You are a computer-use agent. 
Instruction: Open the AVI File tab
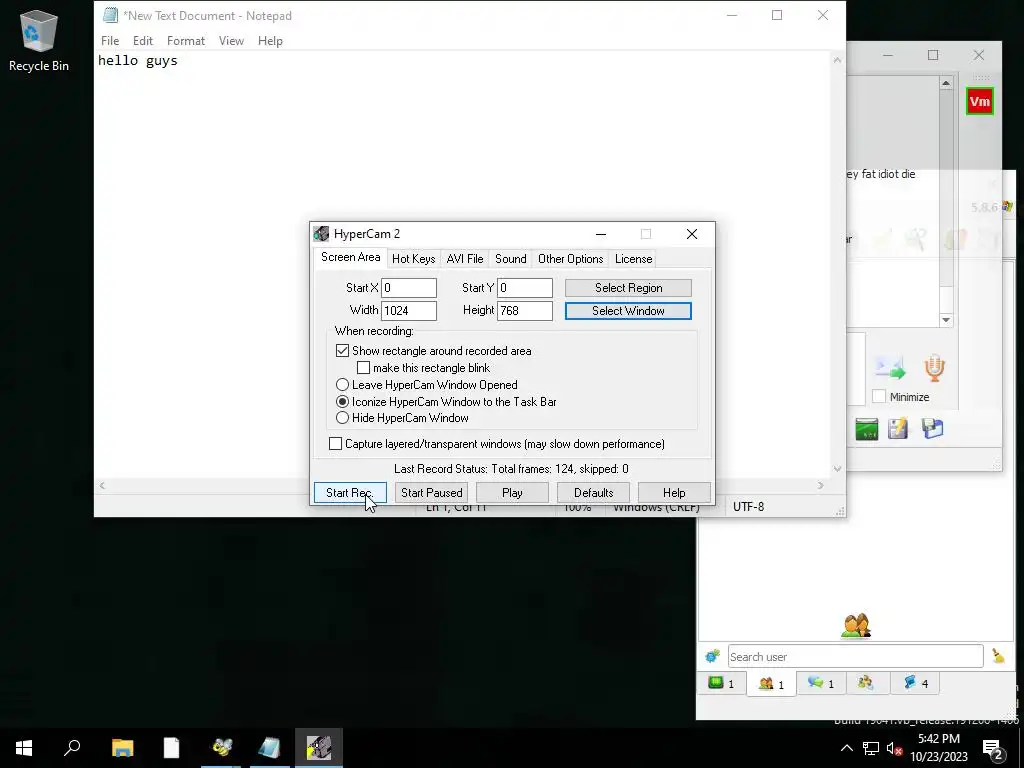[465, 259]
